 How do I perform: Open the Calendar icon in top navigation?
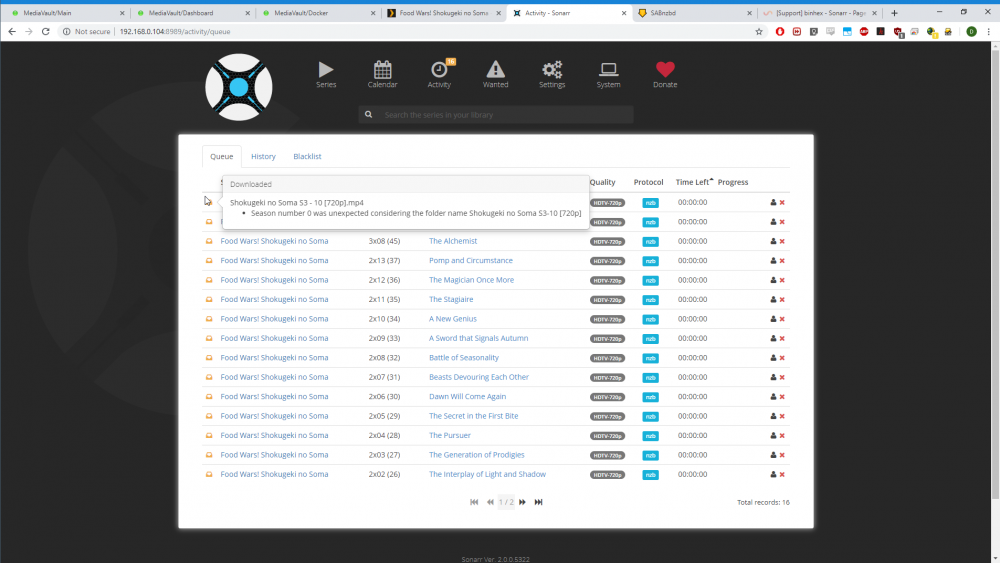383,75
